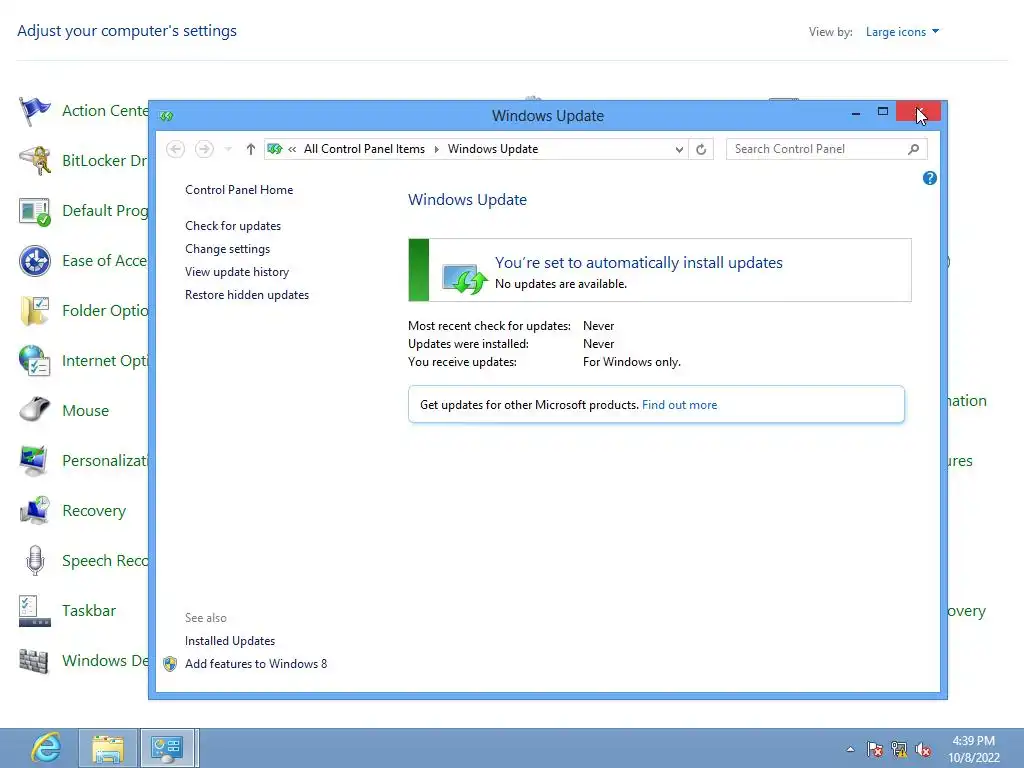This screenshot has width=1024, height=768.
Task: Show hidden tray icons arrow
Action: coord(850,749)
